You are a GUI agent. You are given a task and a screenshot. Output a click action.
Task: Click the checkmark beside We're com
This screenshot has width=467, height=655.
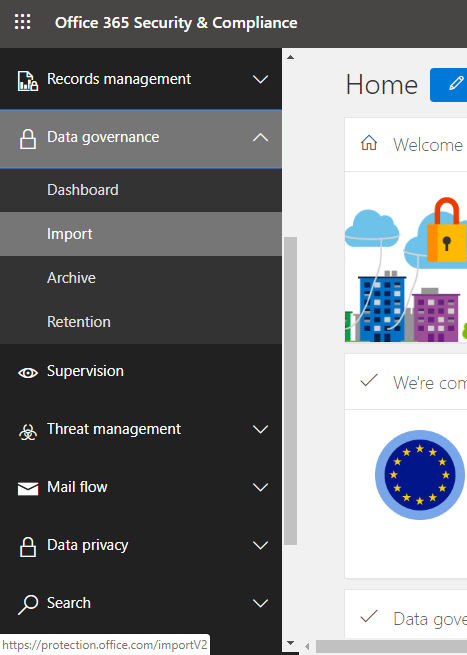369,380
